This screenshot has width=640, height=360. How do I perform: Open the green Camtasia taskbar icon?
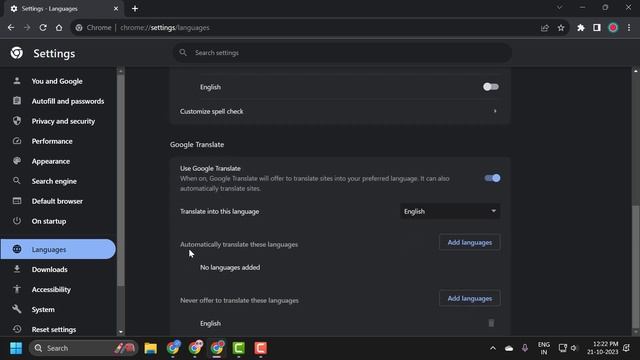pyautogui.click(x=239, y=348)
